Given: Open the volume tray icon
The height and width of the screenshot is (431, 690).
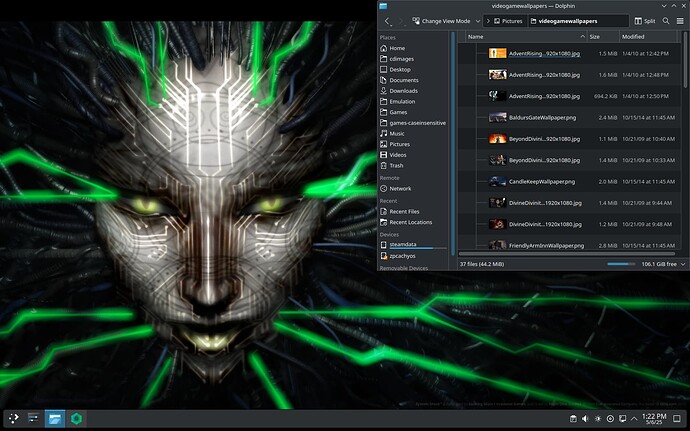Looking at the screenshot, I should (585, 419).
